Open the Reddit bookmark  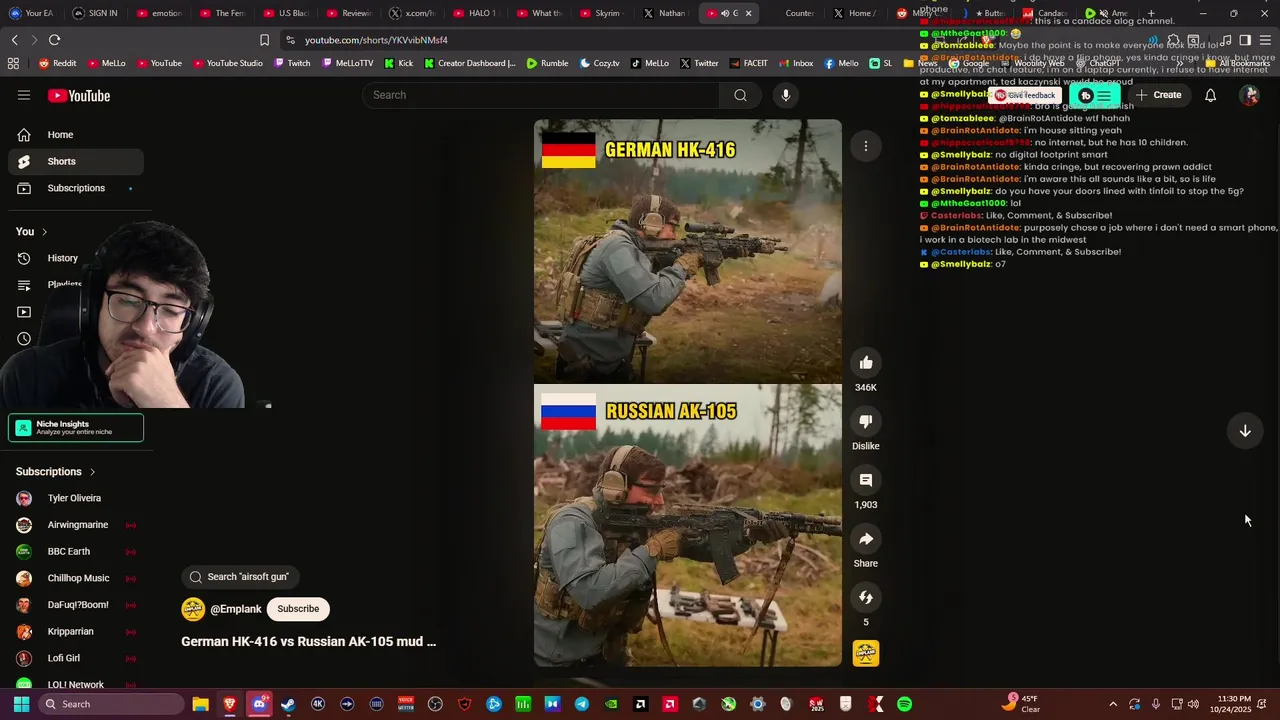[57, 63]
